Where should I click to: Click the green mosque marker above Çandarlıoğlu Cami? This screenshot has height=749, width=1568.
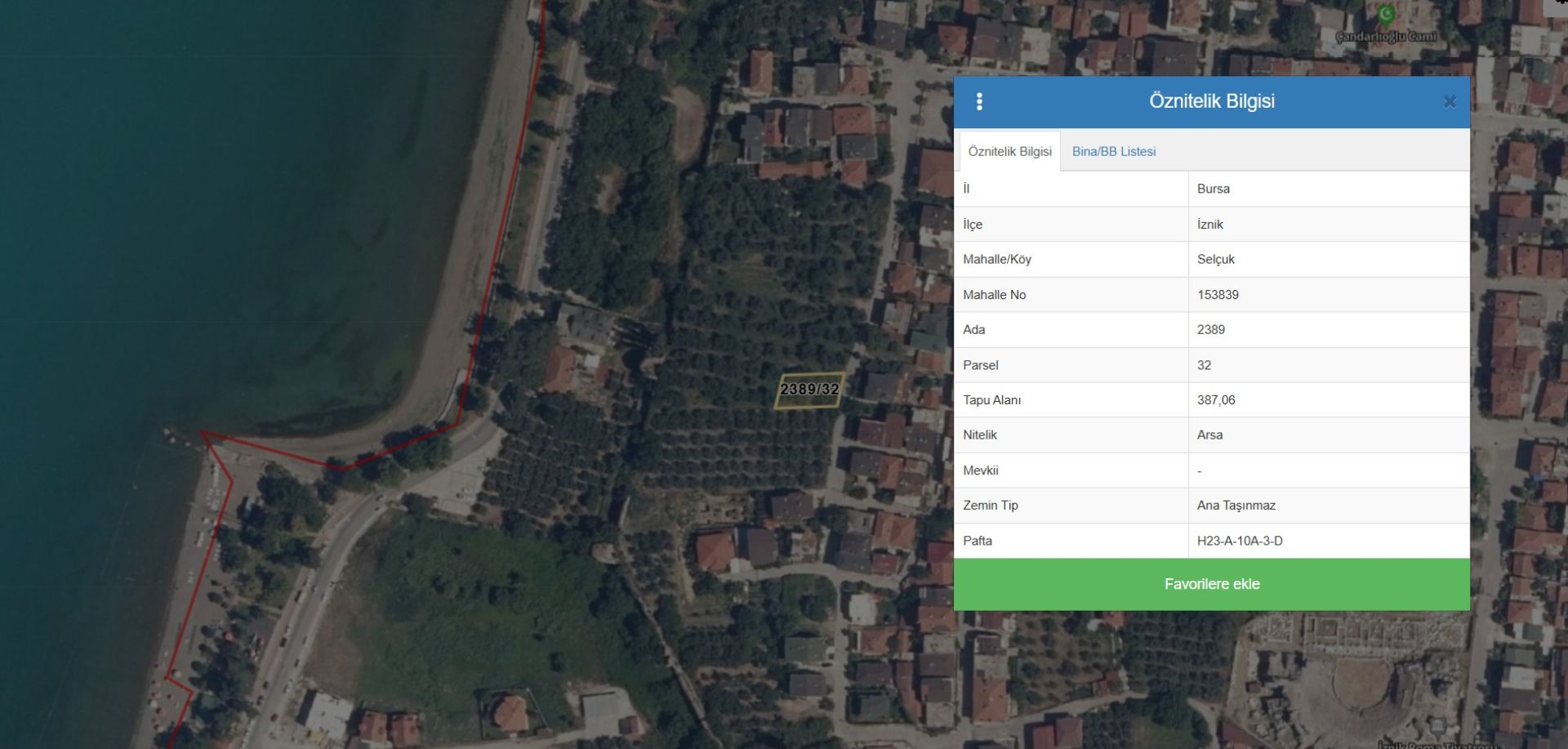coord(1386,15)
